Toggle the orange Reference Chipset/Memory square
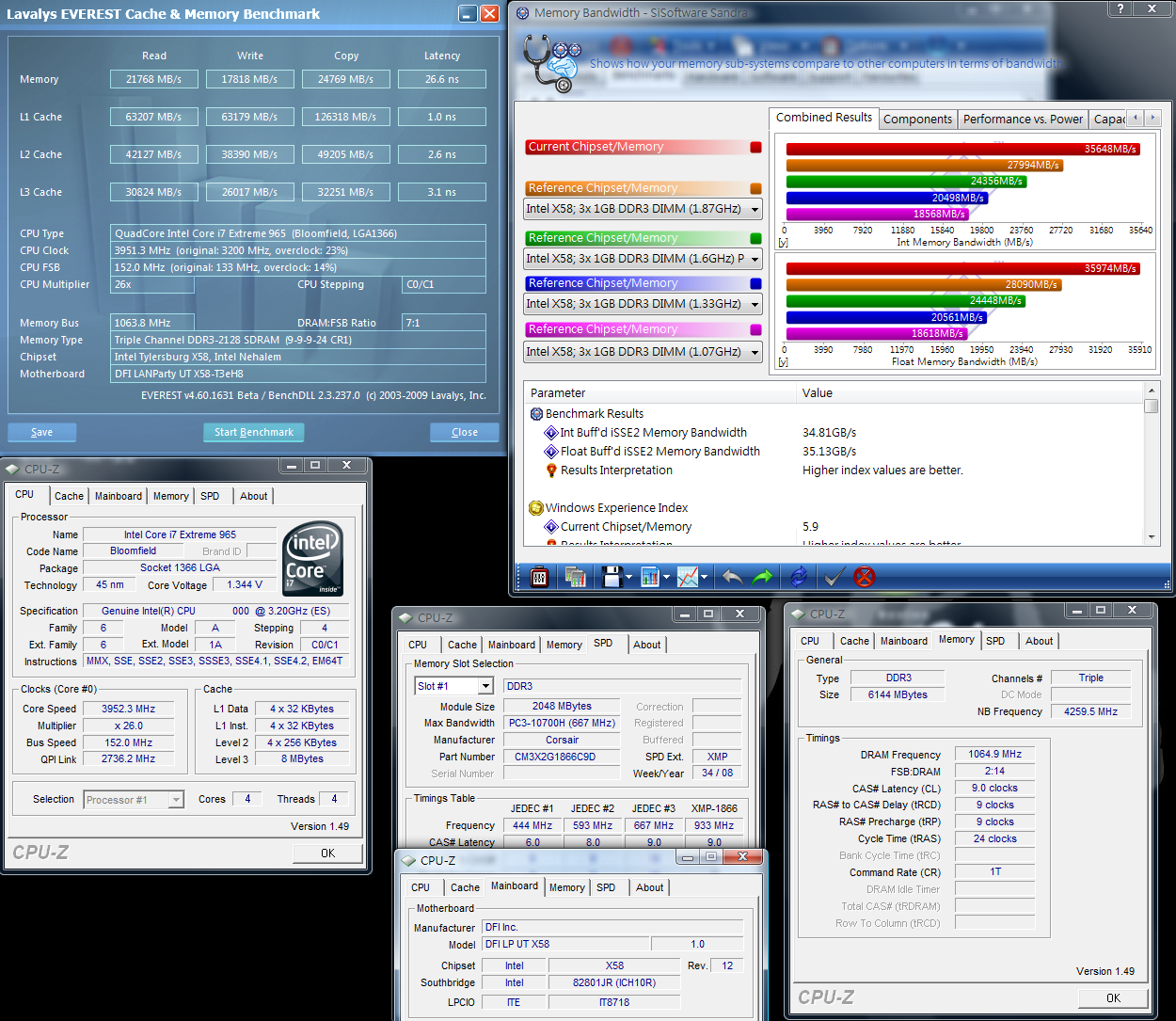 (755, 188)
